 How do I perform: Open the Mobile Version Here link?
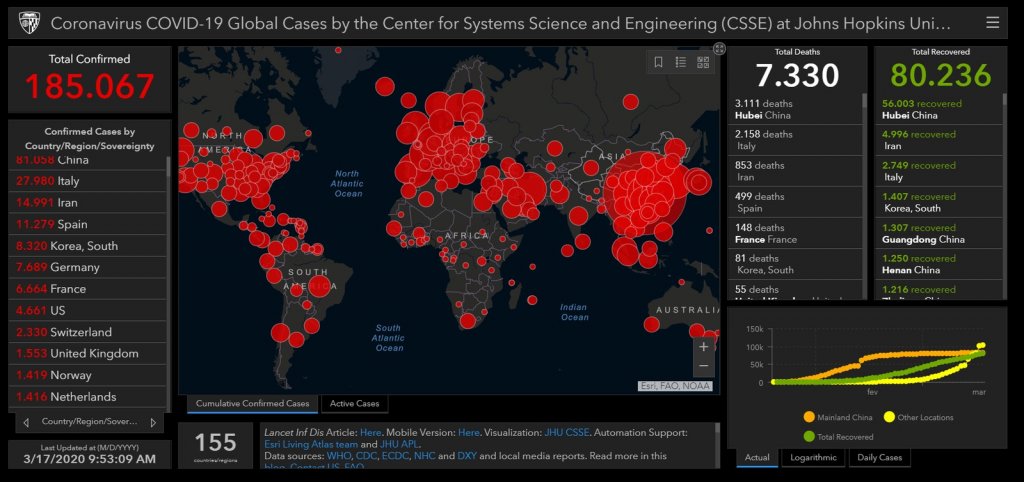tap(468, 432)
